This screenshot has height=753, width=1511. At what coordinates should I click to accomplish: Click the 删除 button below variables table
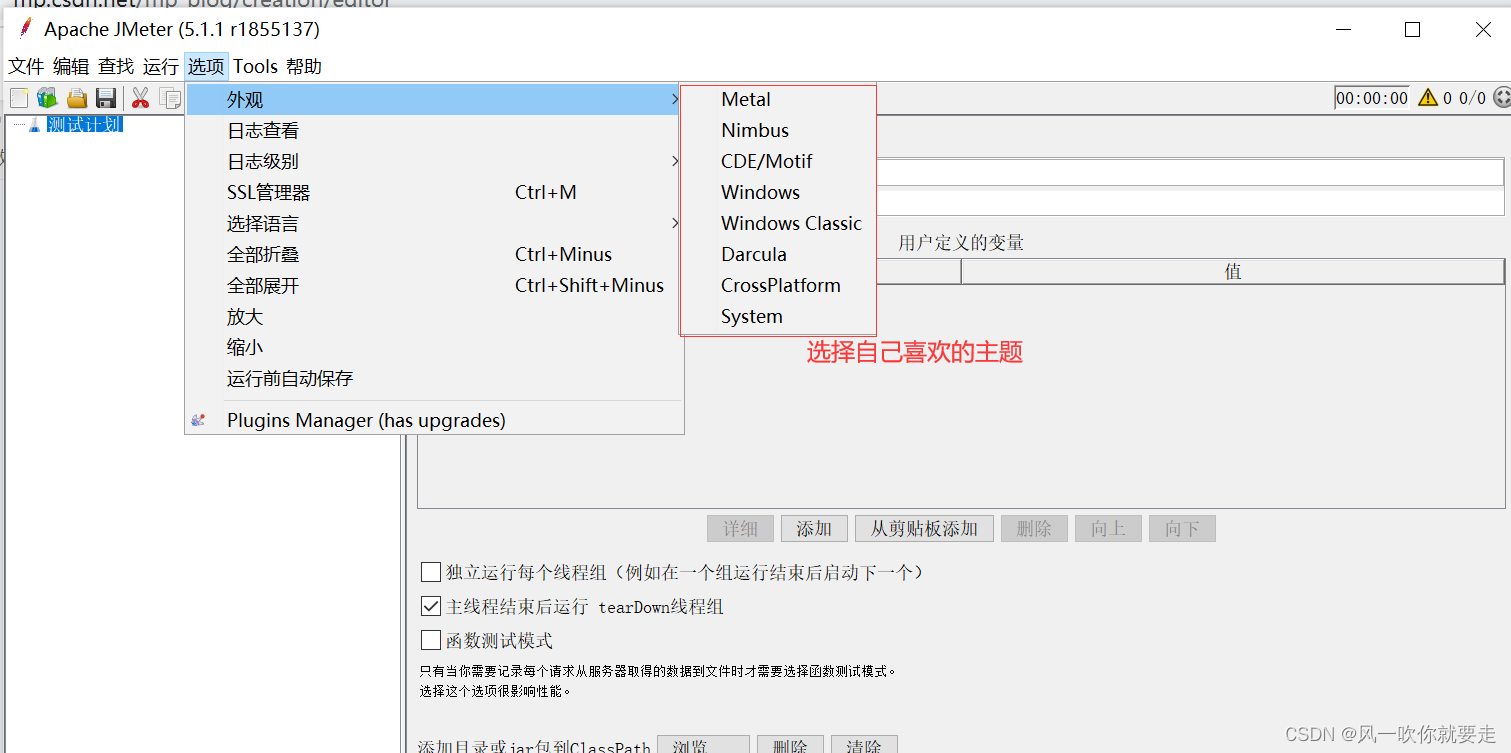(1034, 528)
